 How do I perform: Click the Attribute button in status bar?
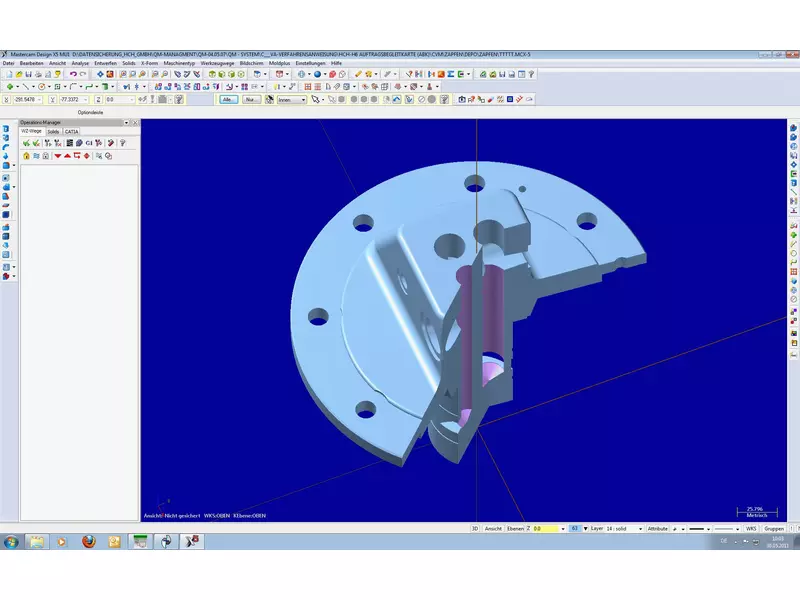pyautogui.click(x=658, y=528)
